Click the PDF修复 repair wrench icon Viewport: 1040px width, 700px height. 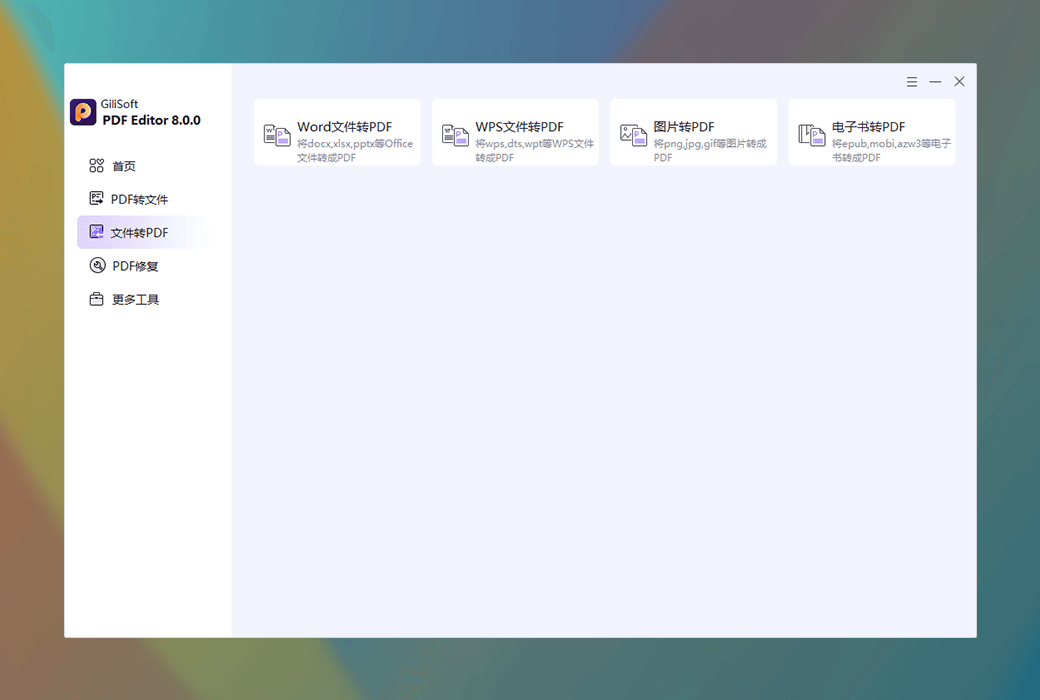[97, 265]
